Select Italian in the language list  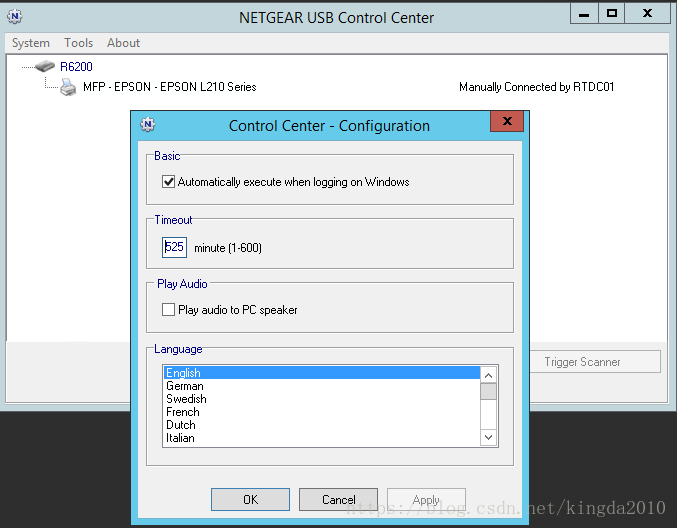(322, 438)
